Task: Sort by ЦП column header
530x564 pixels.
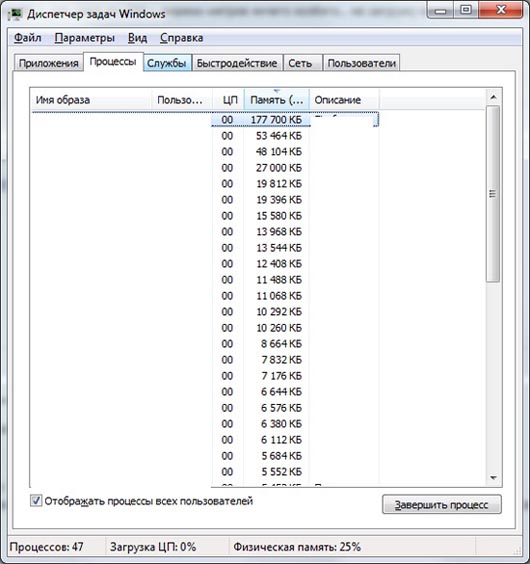Action: [228, 100]
